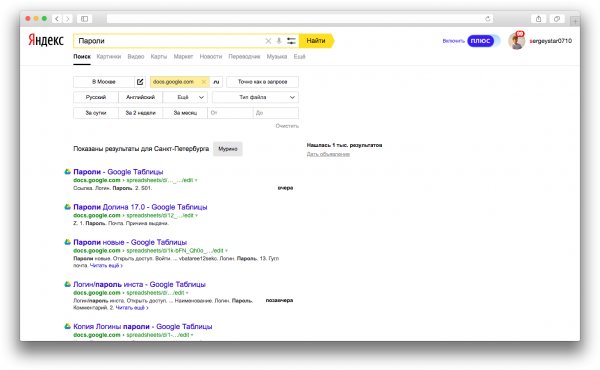Clear the search query with the X icon

[268, 41]
